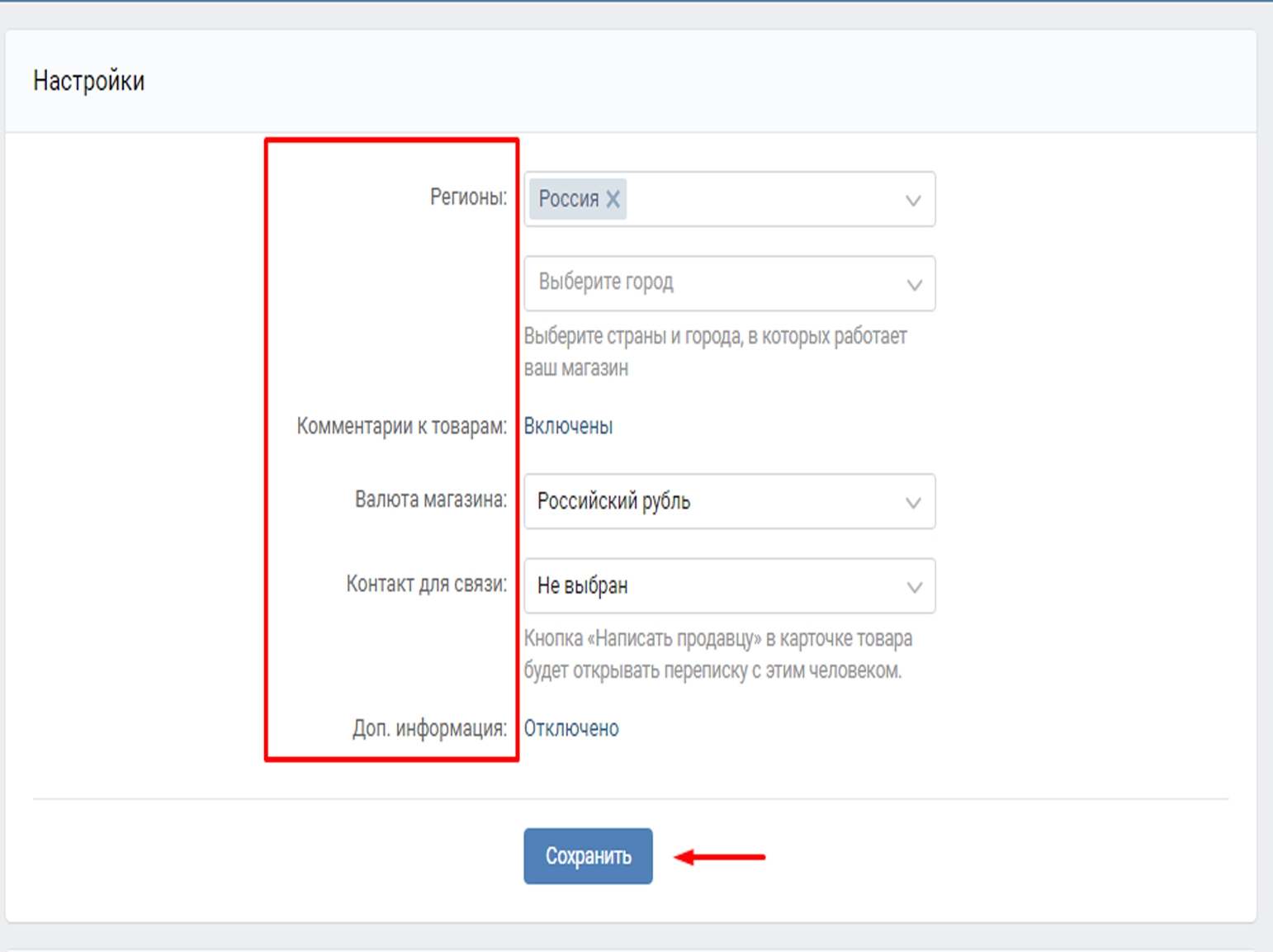Click the Комментарии к товарам label

point(402,426)
